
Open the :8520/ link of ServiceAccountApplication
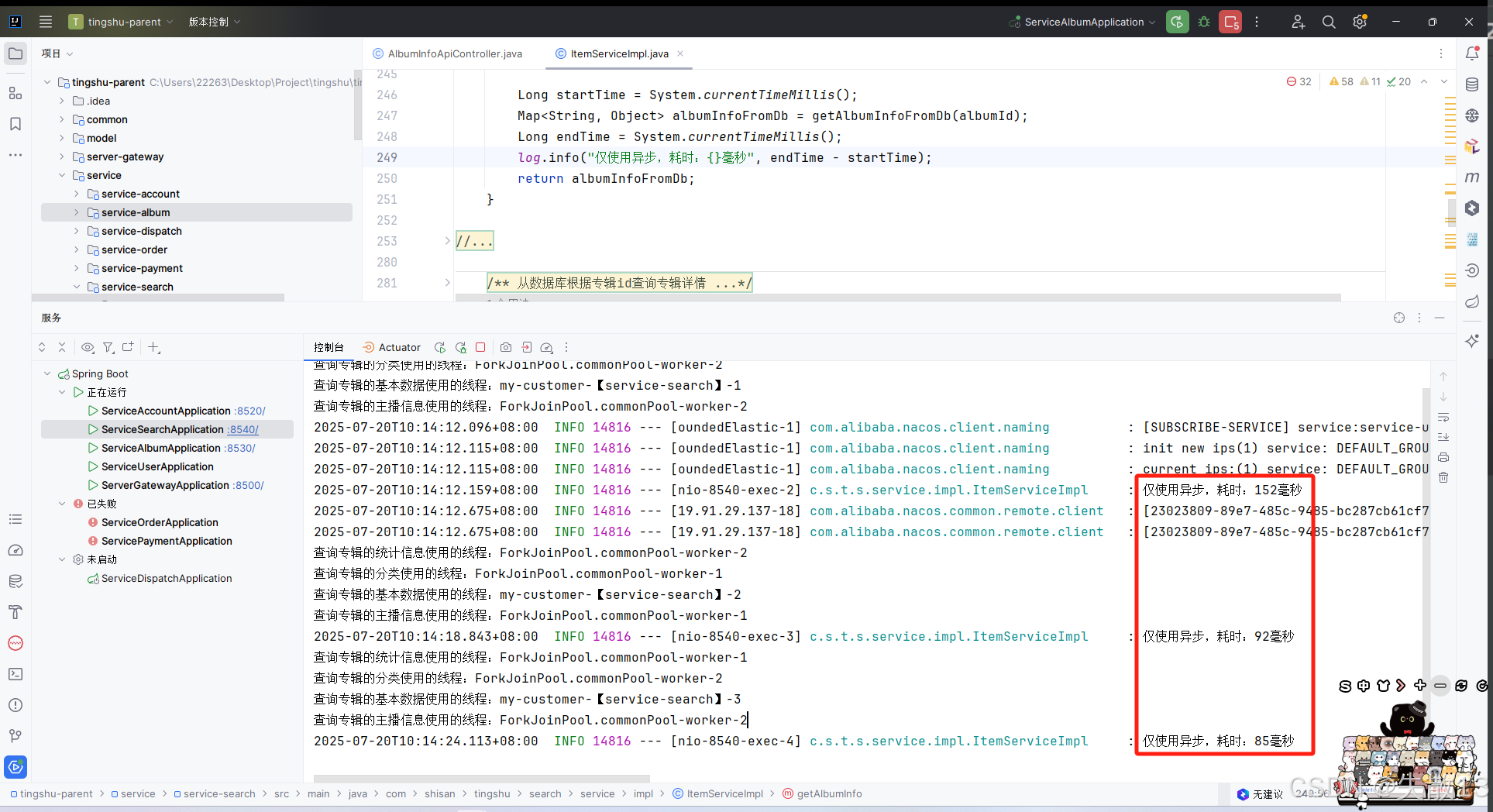point(250,411)
